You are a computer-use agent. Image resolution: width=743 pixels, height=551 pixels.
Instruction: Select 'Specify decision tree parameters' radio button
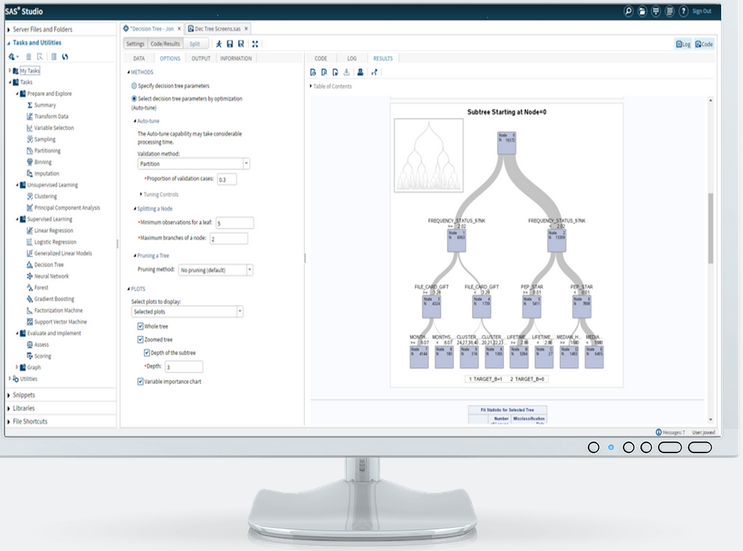134,86
